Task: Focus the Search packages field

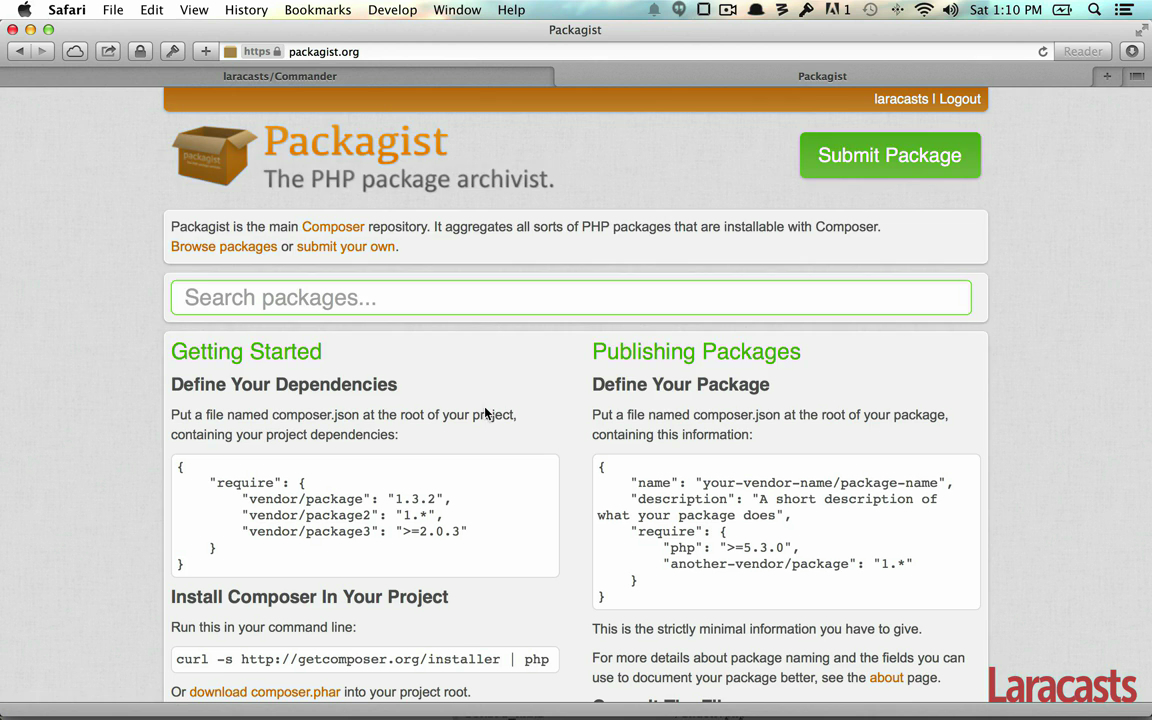Action: pyautogui.click(x=571, y=298)
